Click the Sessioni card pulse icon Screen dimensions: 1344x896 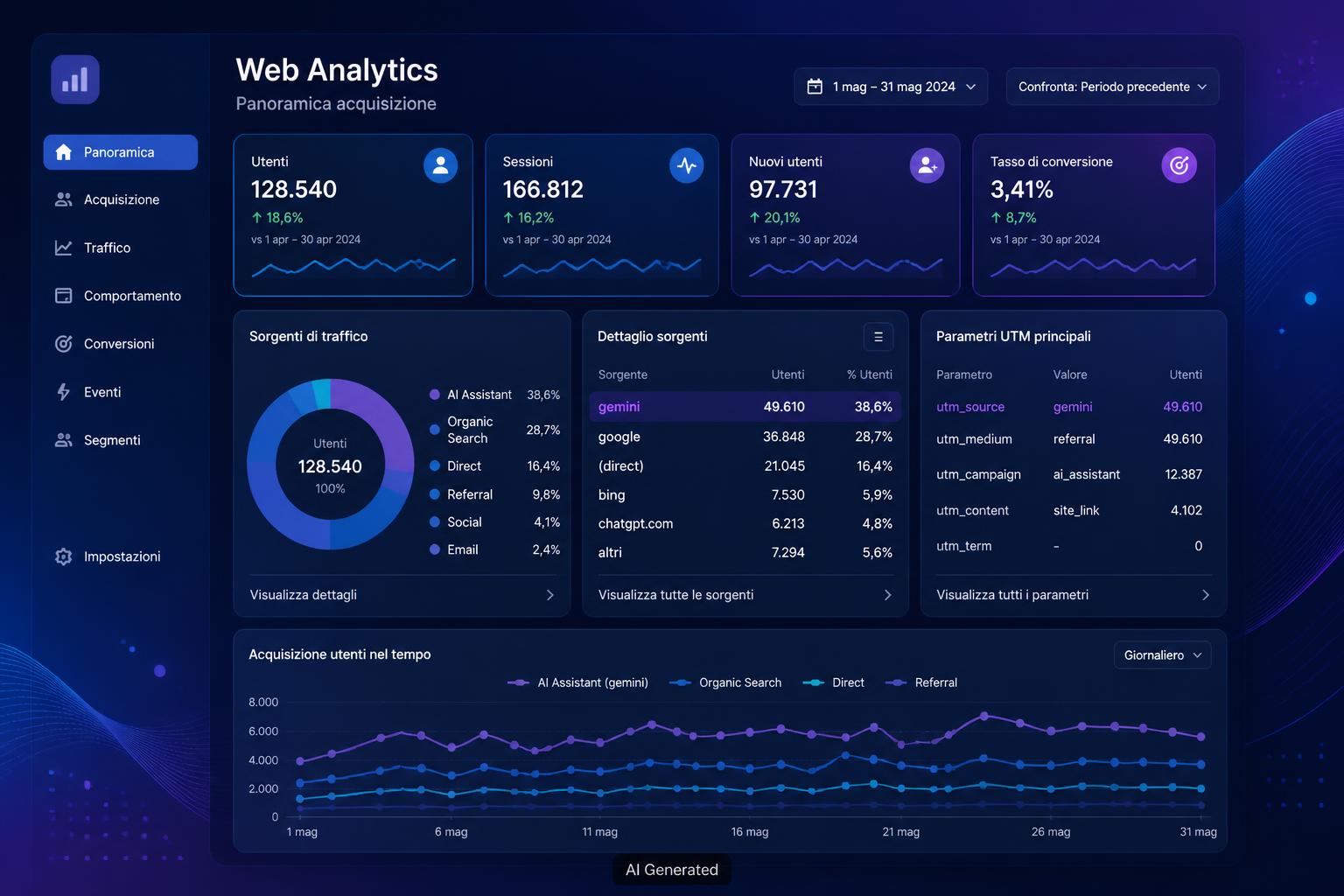687,164
